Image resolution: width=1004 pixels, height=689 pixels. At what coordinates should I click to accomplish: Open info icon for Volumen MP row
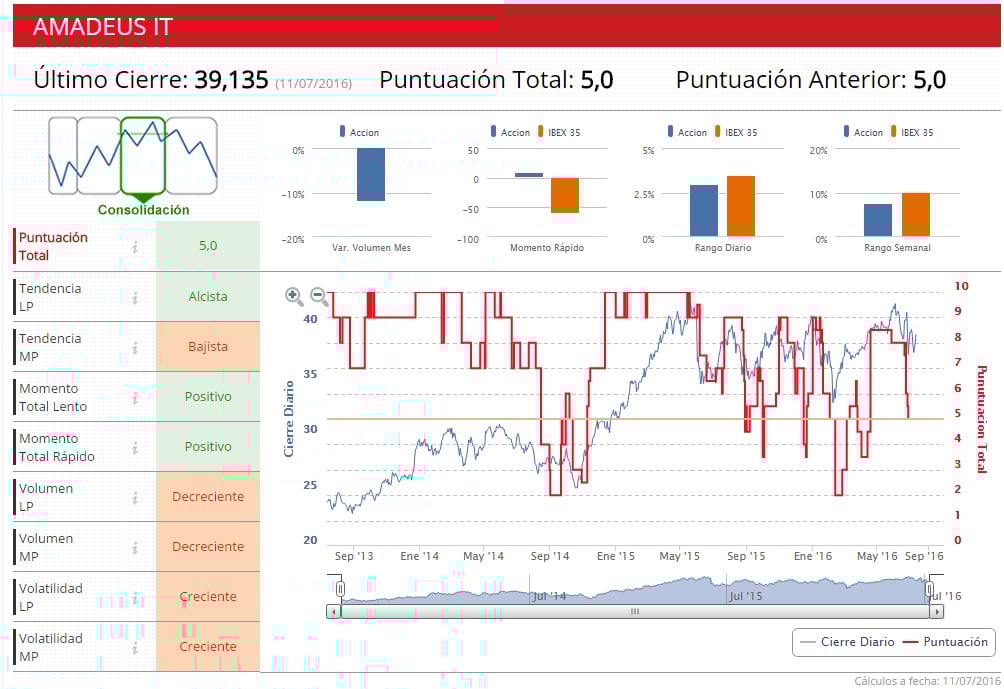pos(135,547)
